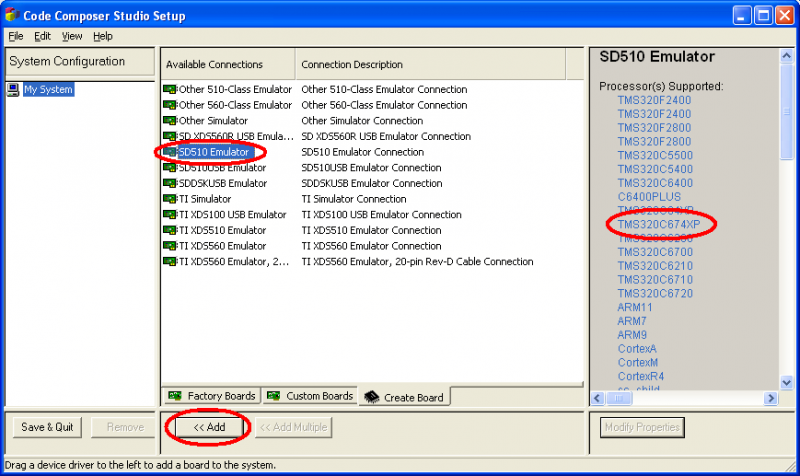The width and height of the screenshot is (800, 476).
Task: Click the Remove button
Action: coord(125,427)
